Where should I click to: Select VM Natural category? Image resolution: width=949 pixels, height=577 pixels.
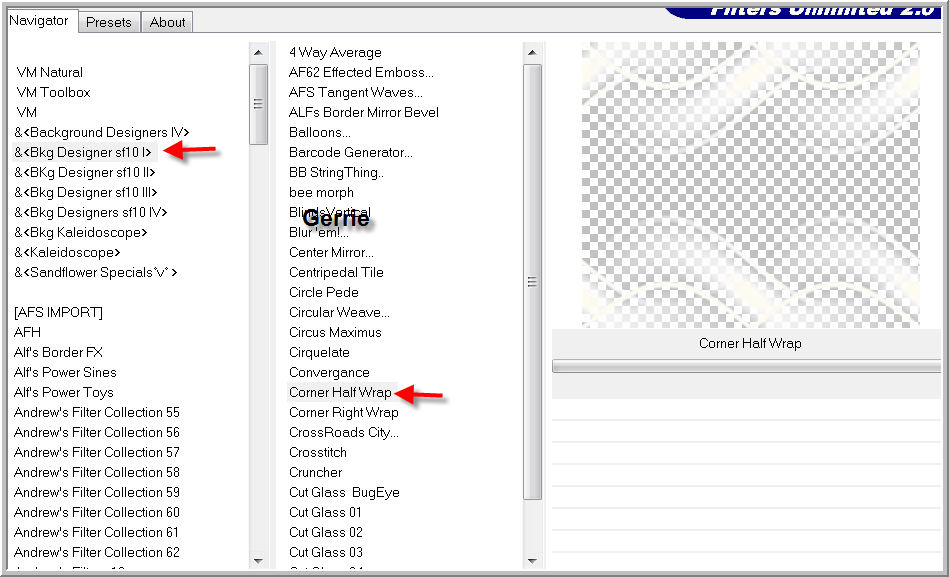50,73
